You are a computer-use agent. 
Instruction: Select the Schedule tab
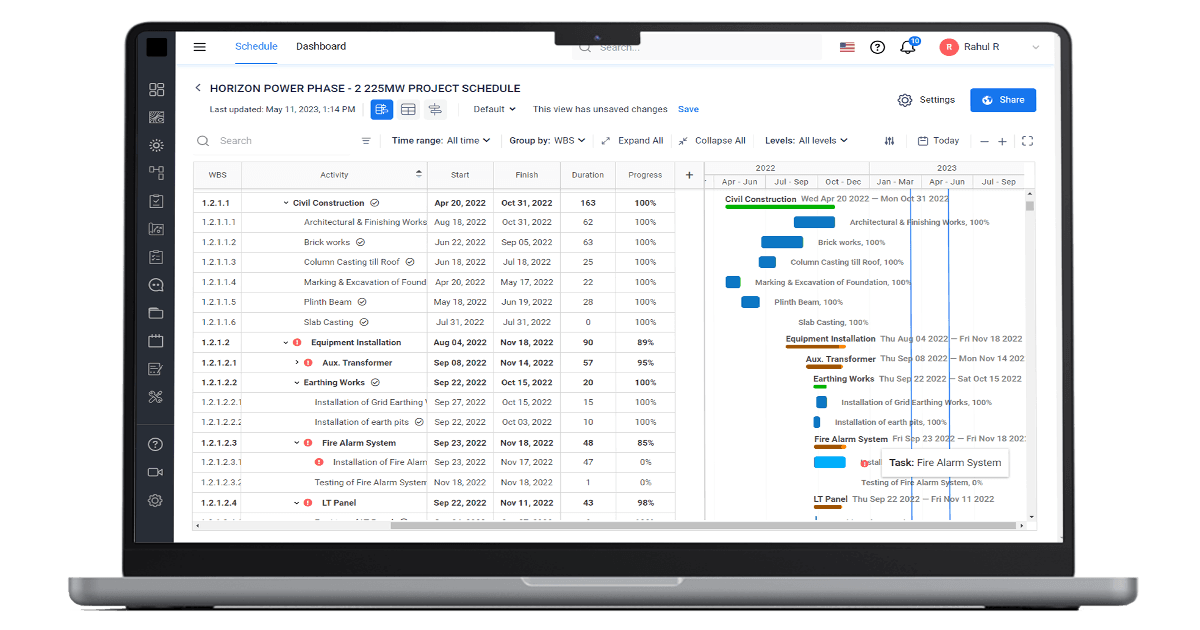[x=257, y=46]
